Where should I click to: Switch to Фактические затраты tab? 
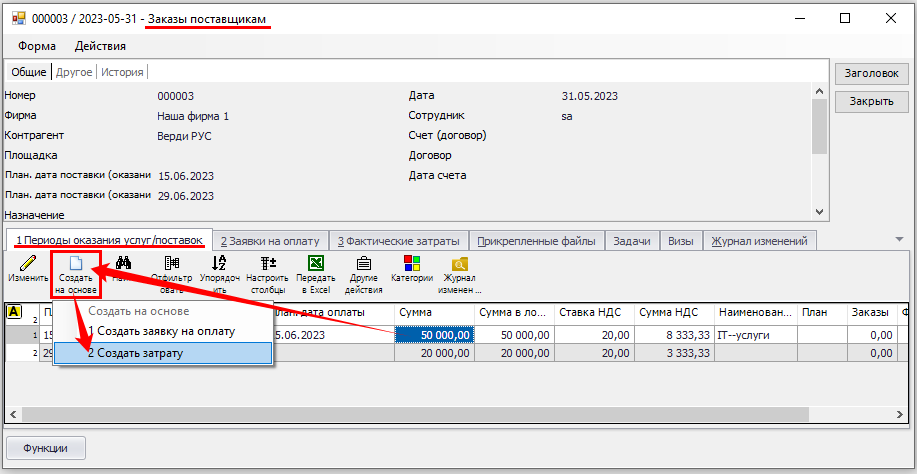398,241
